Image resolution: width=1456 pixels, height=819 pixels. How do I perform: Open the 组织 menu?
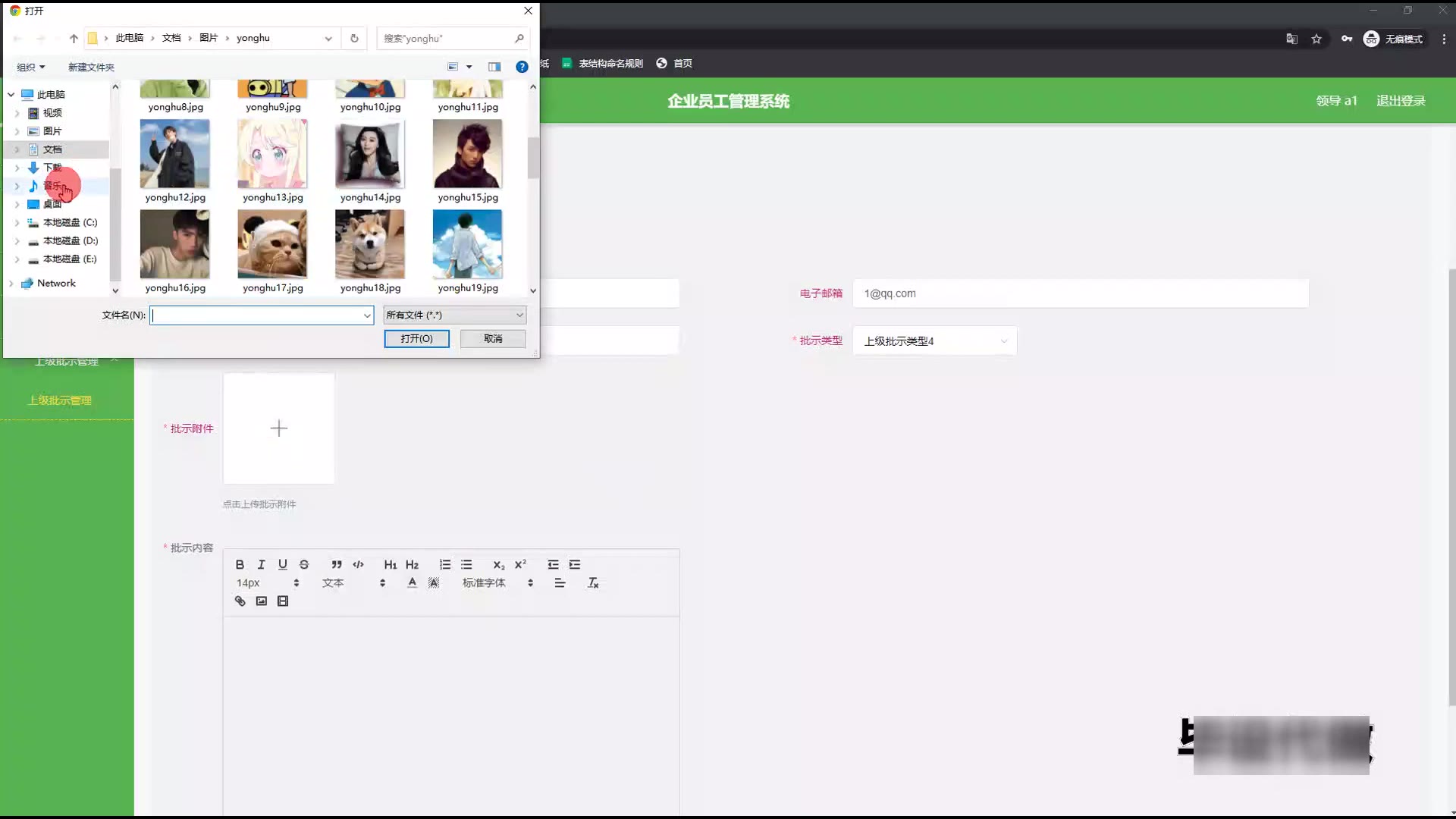[31, 67]
